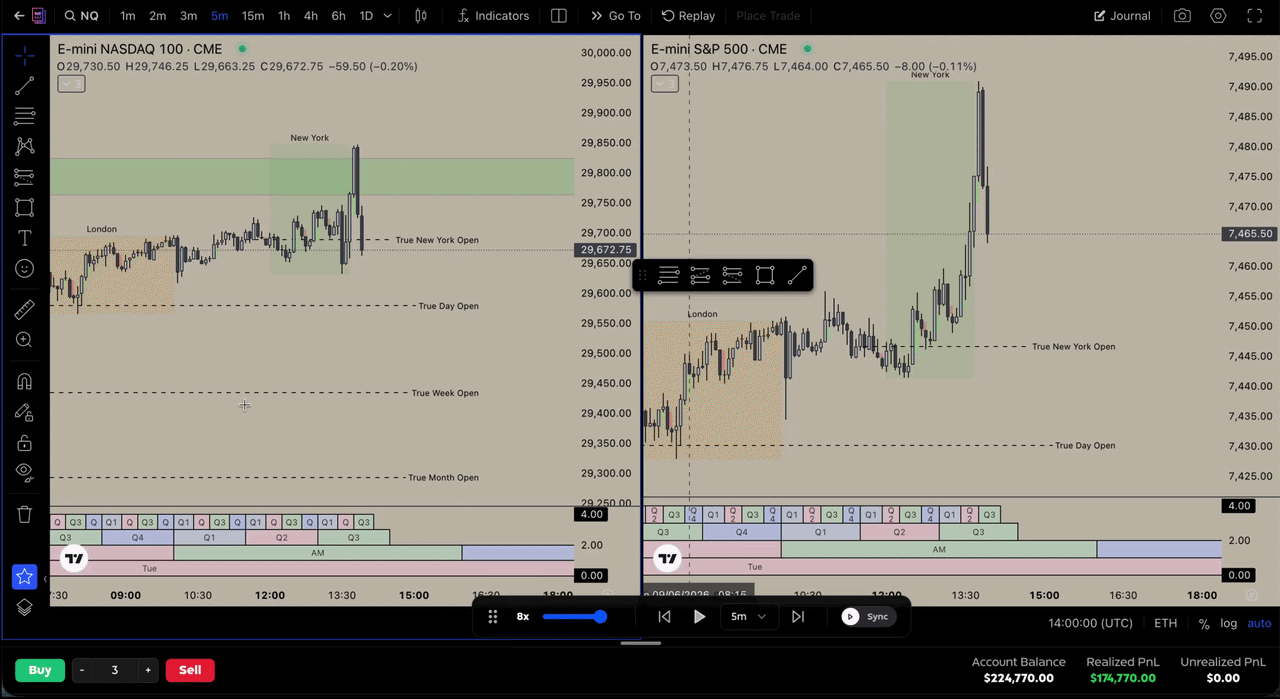Switch to the 1m timeframe
Screen dimensions: 1280x699
[128, 16]
